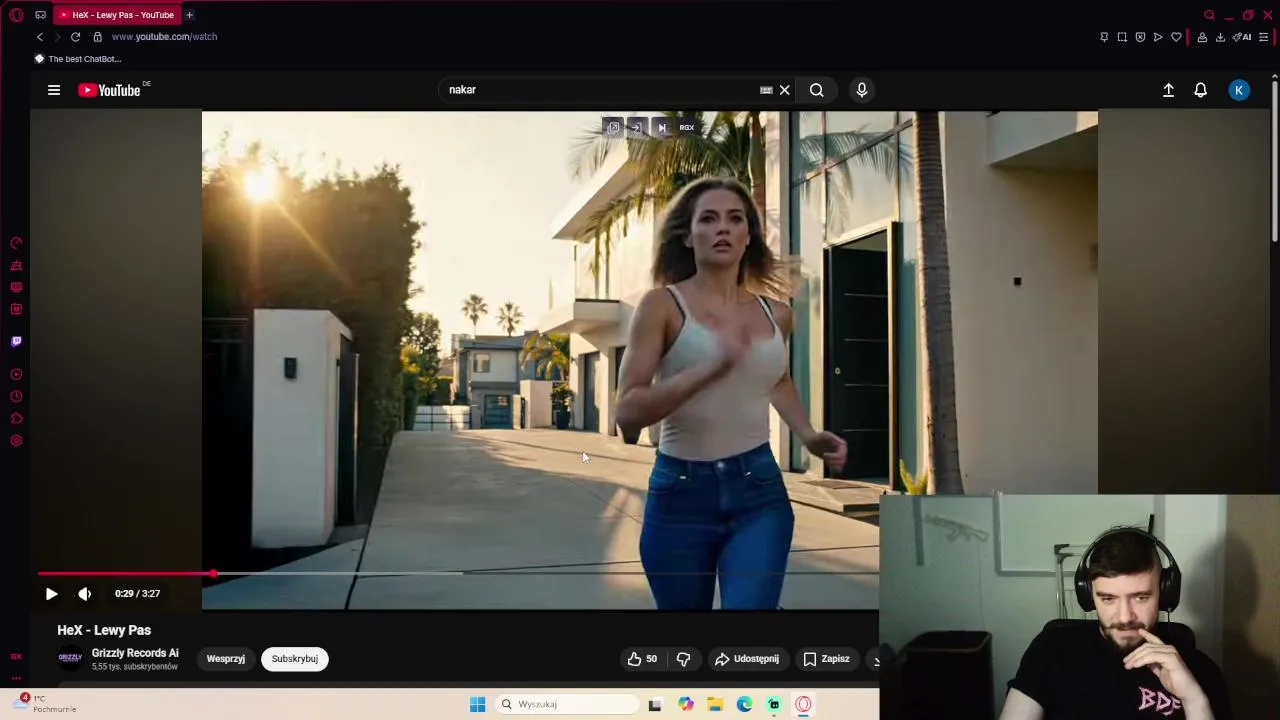Image resolution: width=1280 pixels, height=720 pixels.
Task: Toggle the RGX overlay button
Action: [687, 128]
